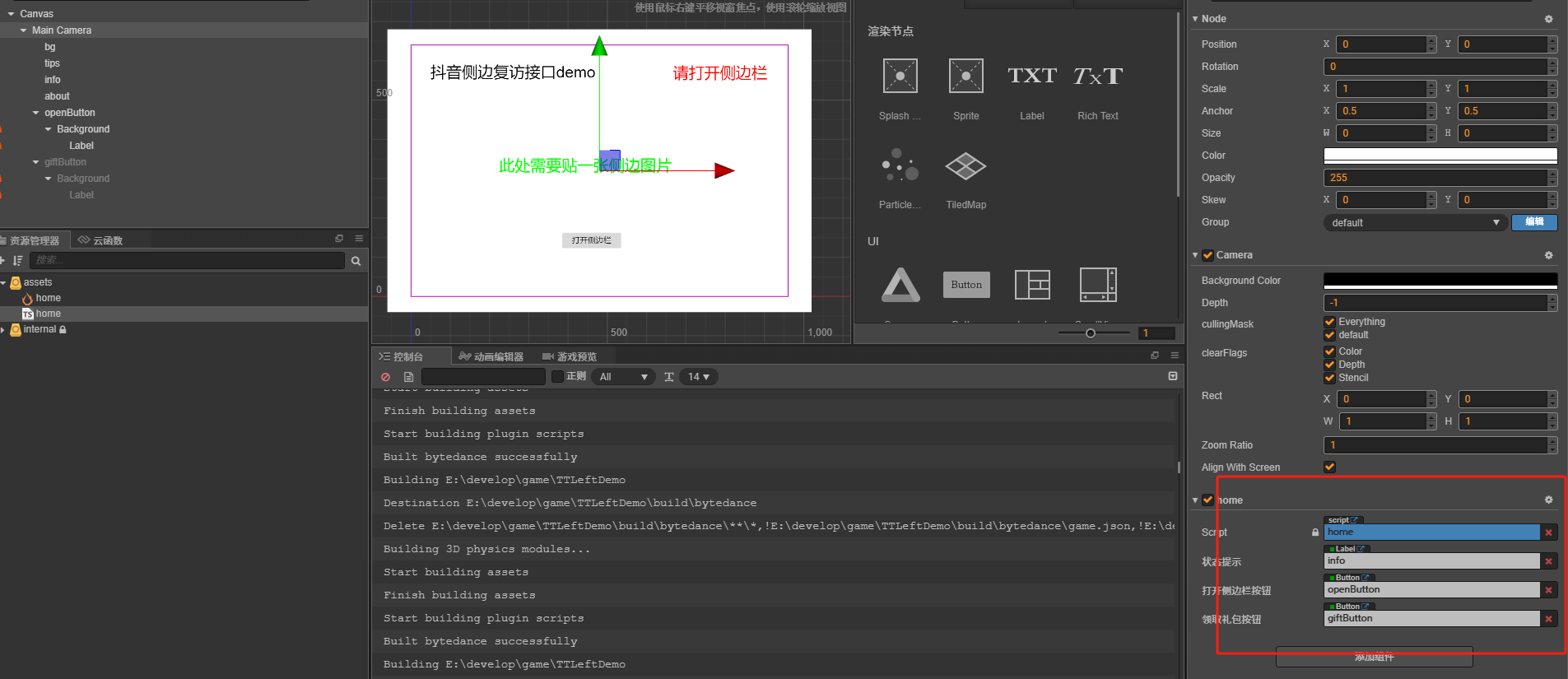Toggle the Camera component checkbox

click(x=1207, y=255)
